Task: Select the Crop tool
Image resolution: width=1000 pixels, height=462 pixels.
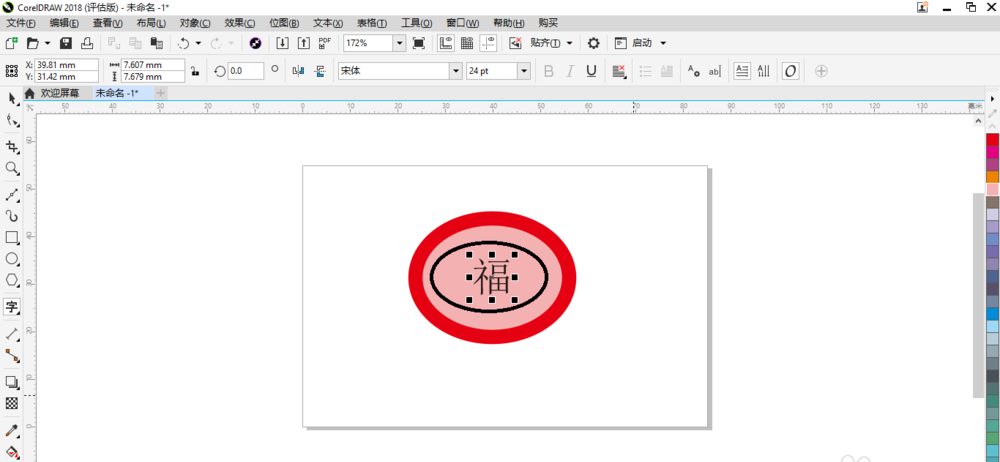Action: pos(12,147)
